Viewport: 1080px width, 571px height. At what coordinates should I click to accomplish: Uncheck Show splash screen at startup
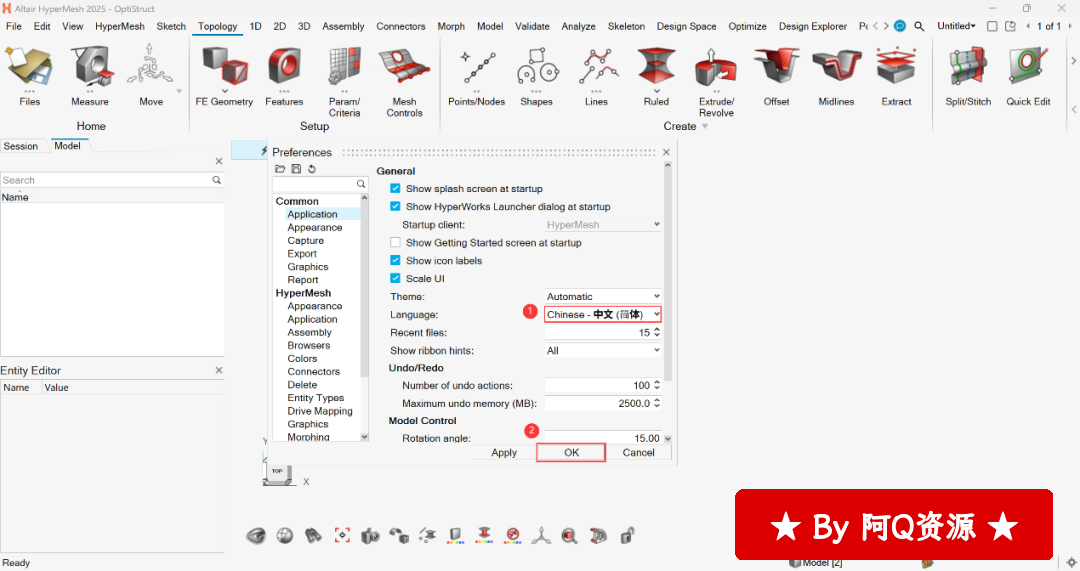point(395,188)
